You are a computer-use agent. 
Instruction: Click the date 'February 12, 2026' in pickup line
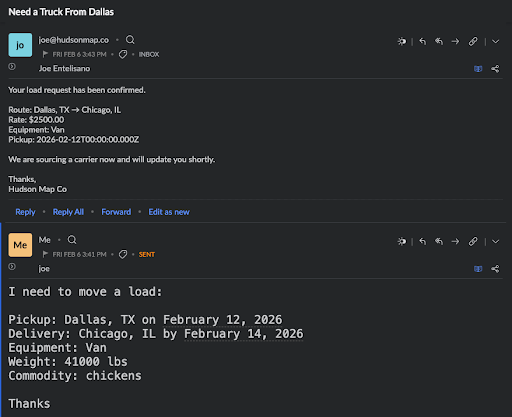pos(223,320)
